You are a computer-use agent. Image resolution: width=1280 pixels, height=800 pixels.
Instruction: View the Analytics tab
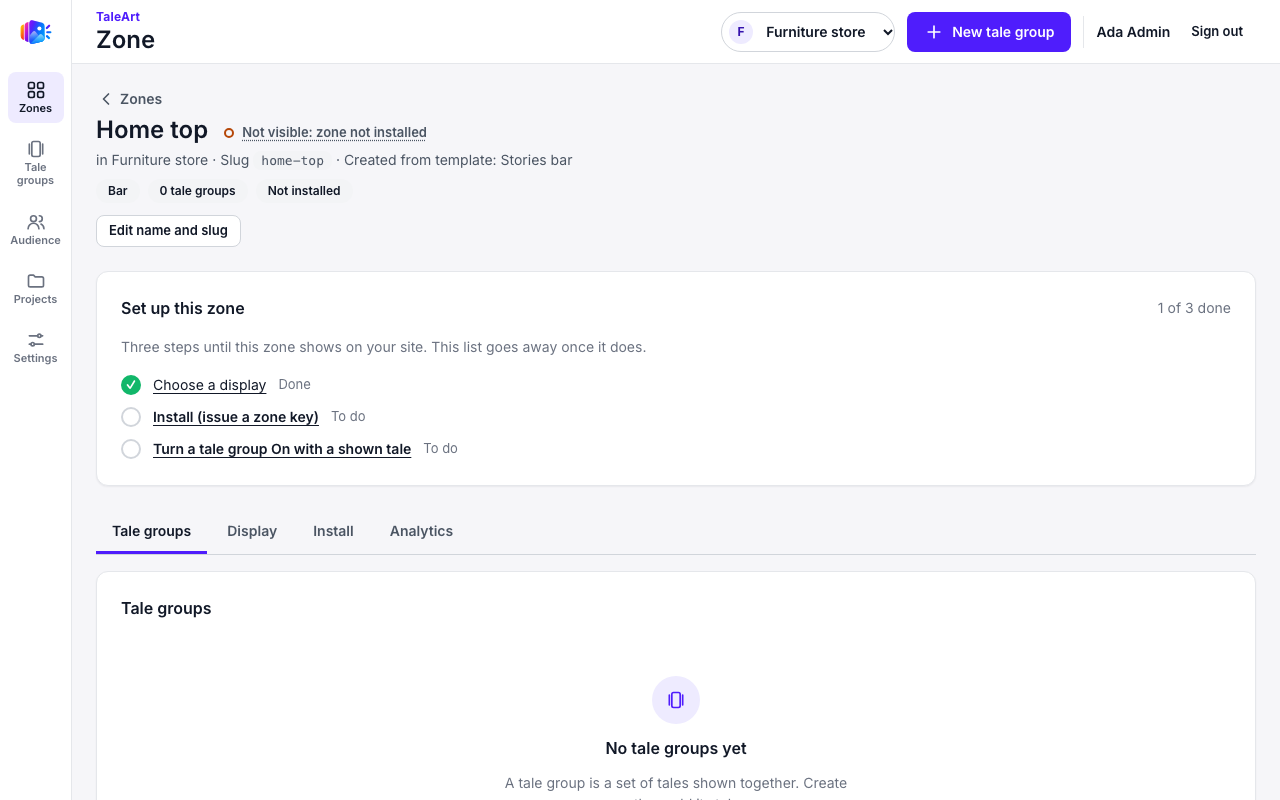coord(421,531)
